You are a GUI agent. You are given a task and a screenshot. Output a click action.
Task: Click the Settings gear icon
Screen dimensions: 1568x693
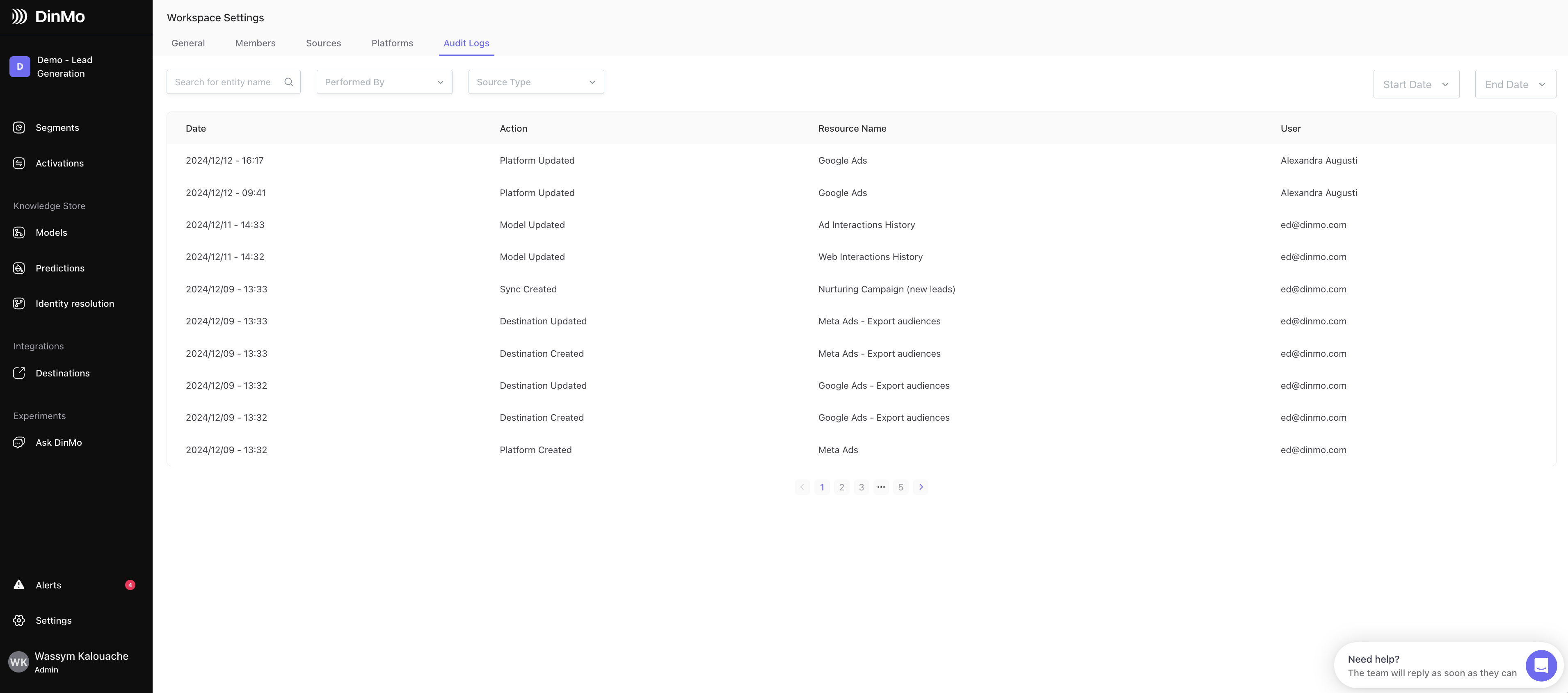coord(19,620)
